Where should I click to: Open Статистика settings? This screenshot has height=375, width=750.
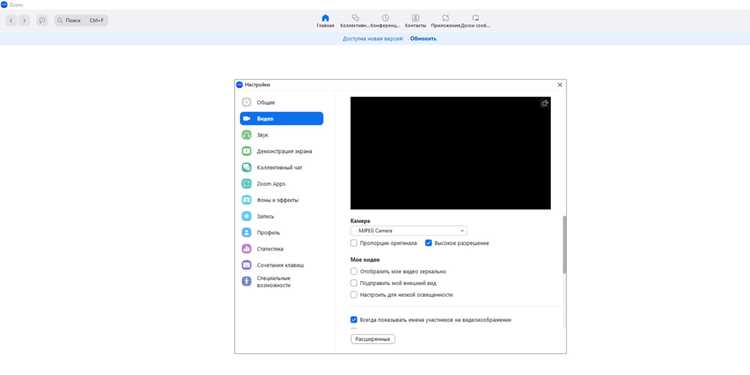281,249
